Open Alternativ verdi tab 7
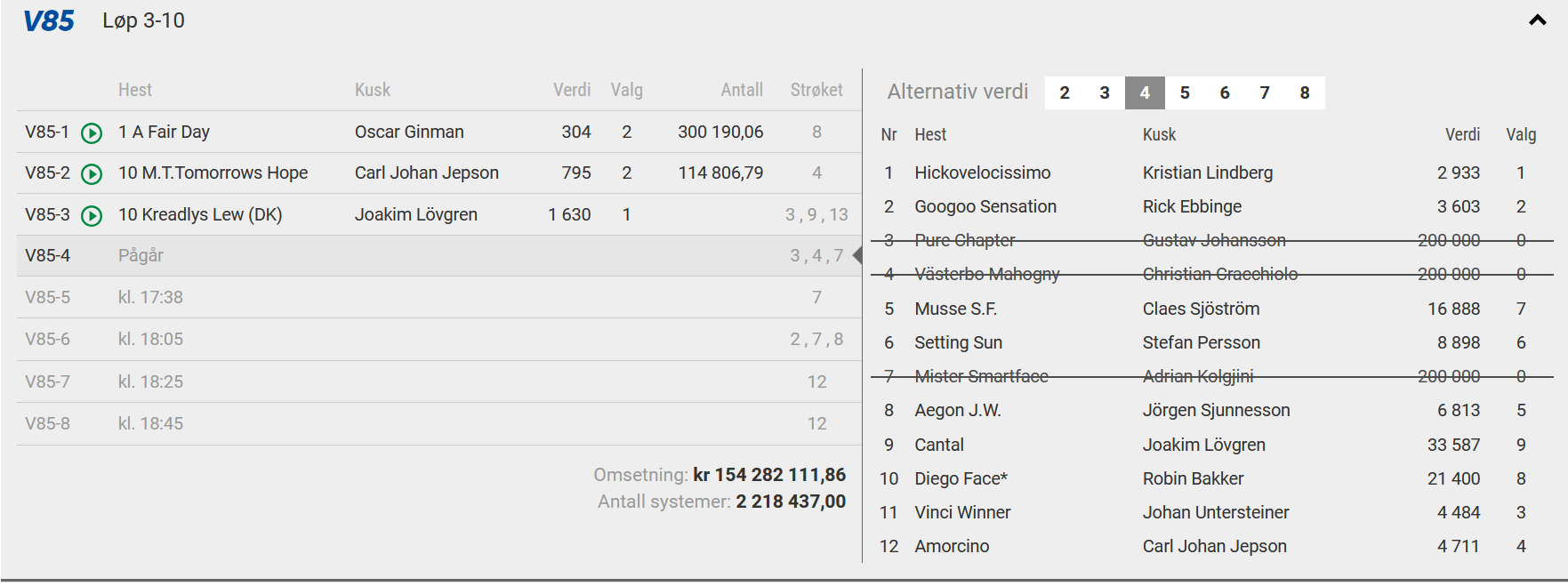The height and width of the screenshot is (586, 1568). point(1265,92)
